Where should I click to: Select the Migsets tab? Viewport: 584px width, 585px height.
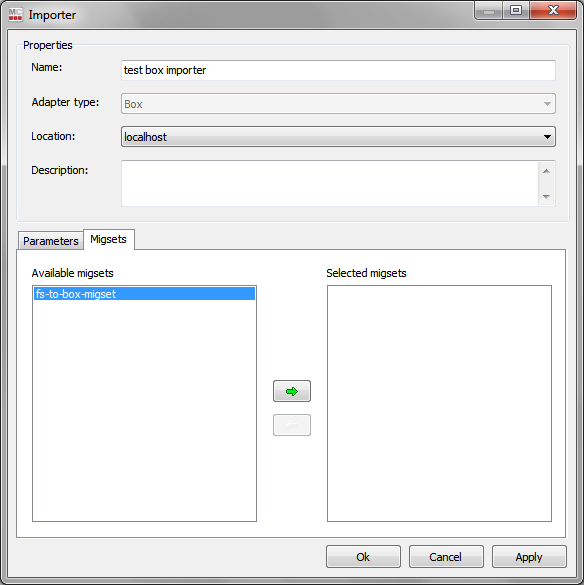(x=109, y=239)
